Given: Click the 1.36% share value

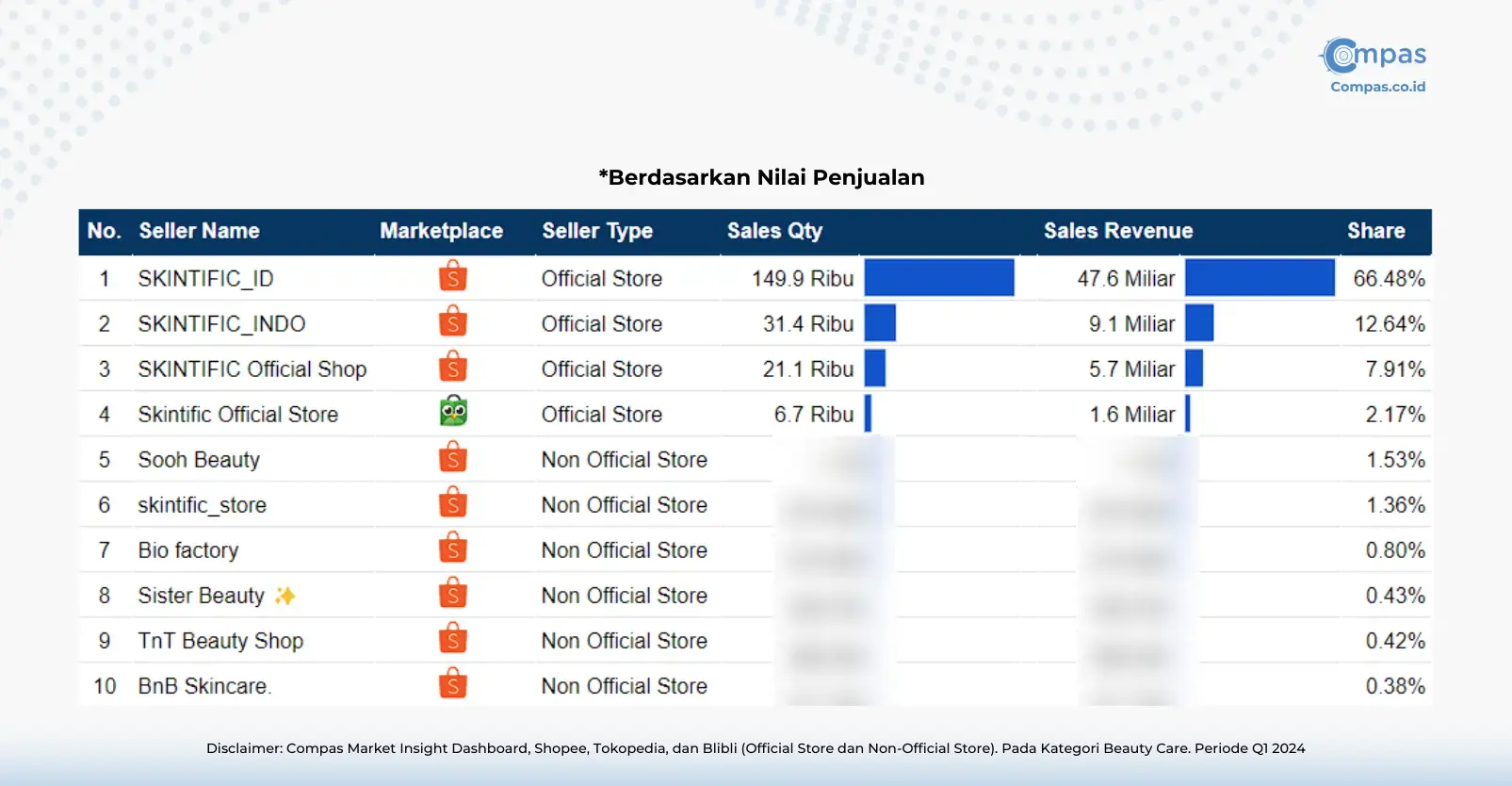Looking at the screenshot, I should point(1395,505).
